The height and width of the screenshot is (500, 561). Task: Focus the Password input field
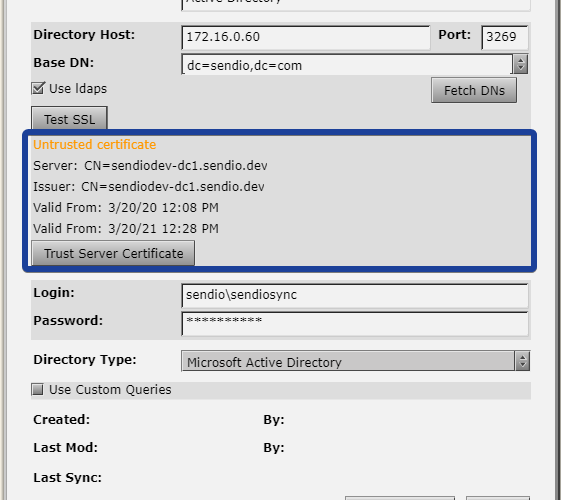coord(355,324)
